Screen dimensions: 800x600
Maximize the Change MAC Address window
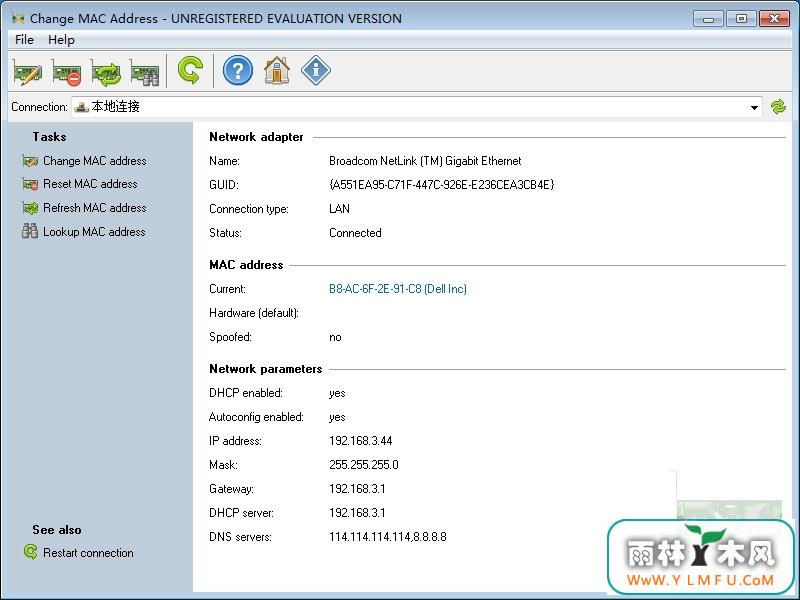[x=741, y=19]
